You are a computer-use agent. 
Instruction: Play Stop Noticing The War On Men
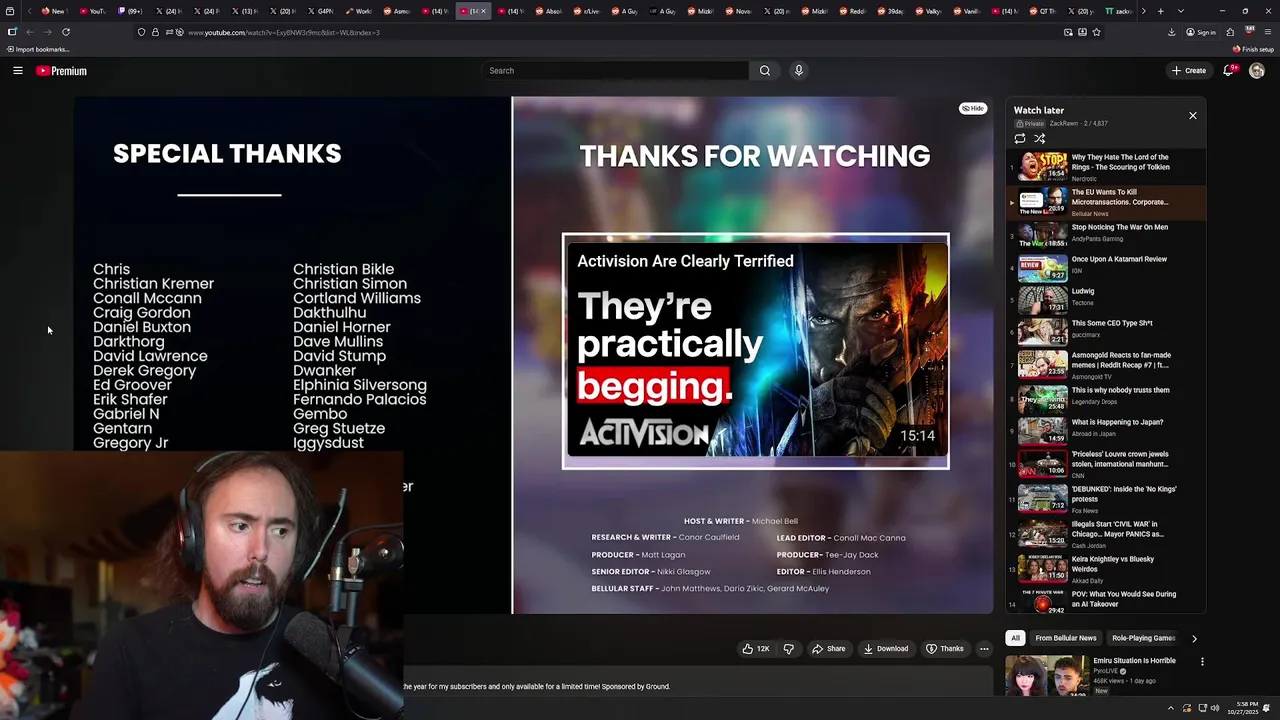(1105, 235)
